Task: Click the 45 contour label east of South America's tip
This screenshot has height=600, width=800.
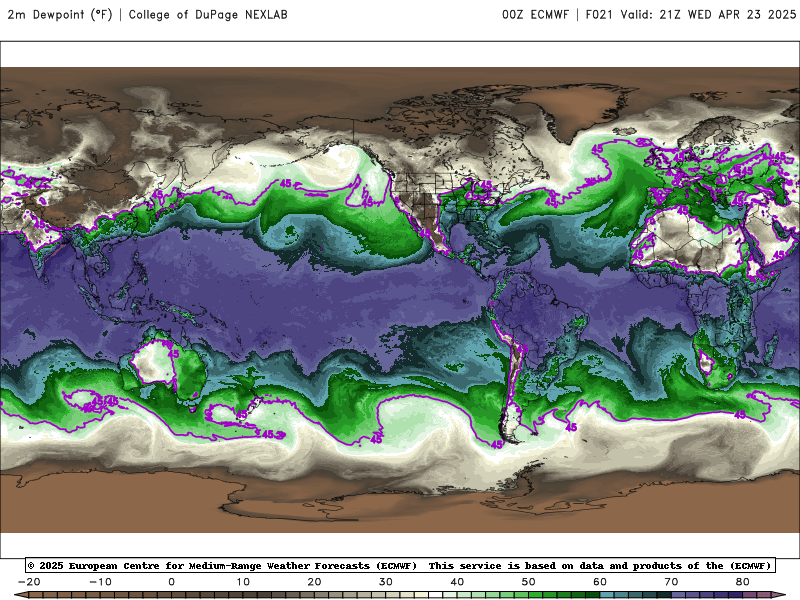Action: click(571, 427)
